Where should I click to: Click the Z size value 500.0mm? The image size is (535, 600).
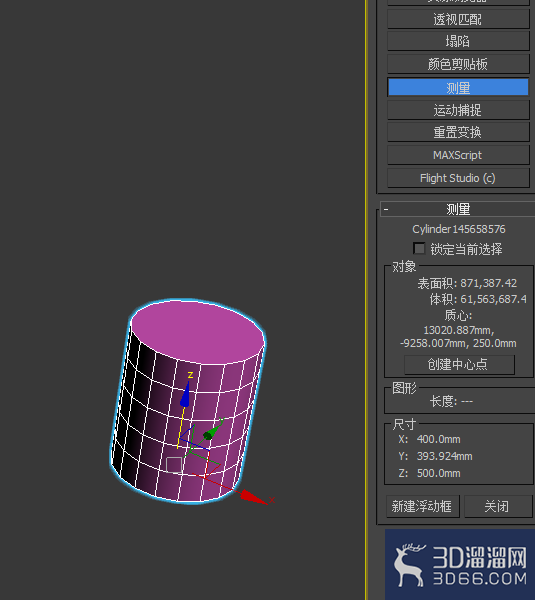click(x=439, y=473)
